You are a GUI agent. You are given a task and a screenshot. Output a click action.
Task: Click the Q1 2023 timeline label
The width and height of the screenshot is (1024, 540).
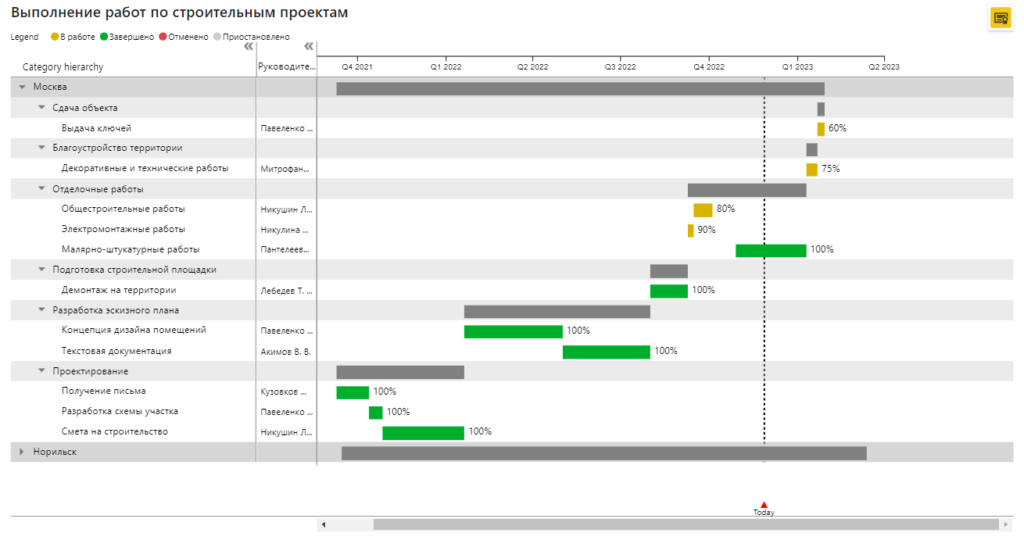(797, 67)
